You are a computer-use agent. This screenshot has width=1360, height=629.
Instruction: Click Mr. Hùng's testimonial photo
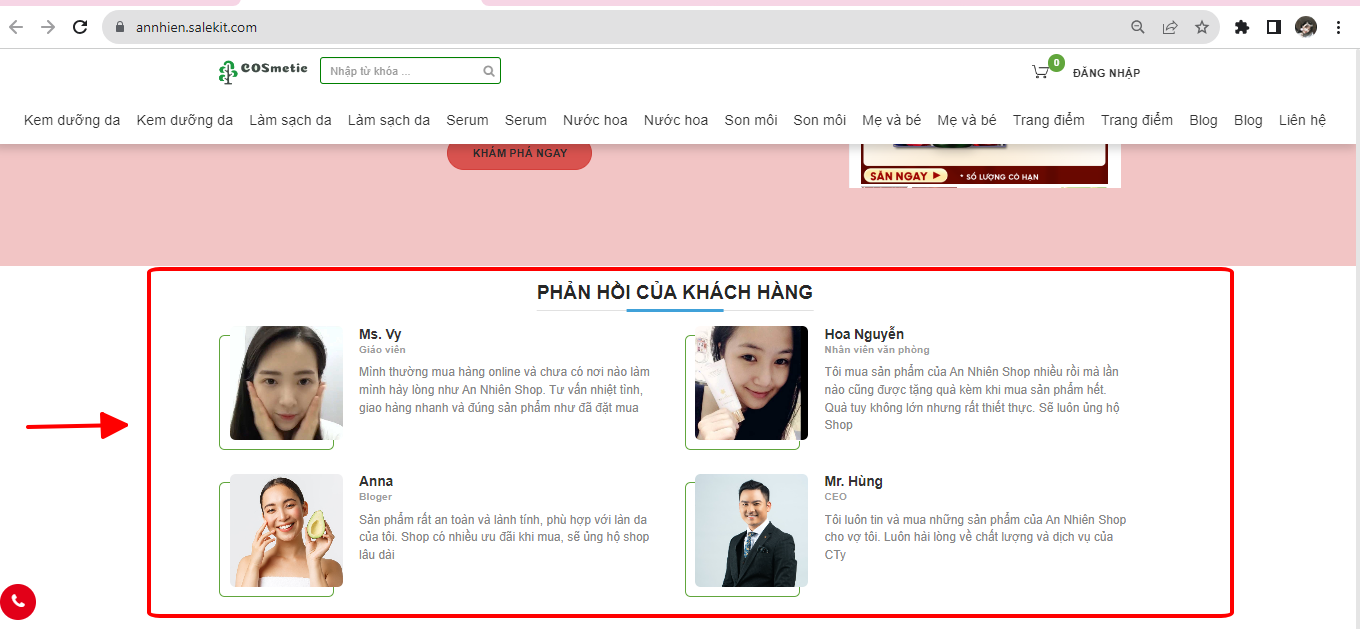[x=751, y=530]
